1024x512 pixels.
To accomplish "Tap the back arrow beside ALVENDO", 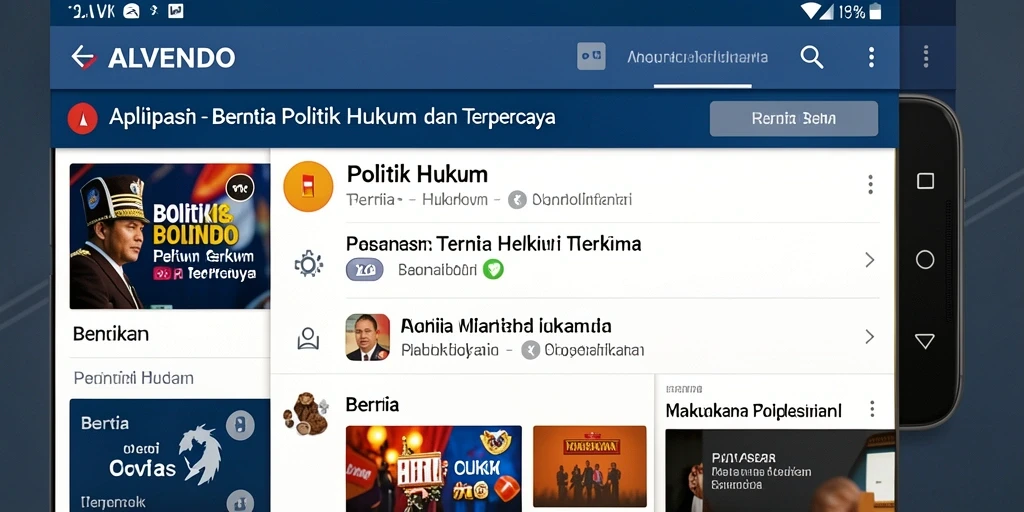I will click(x=84, y=57).
